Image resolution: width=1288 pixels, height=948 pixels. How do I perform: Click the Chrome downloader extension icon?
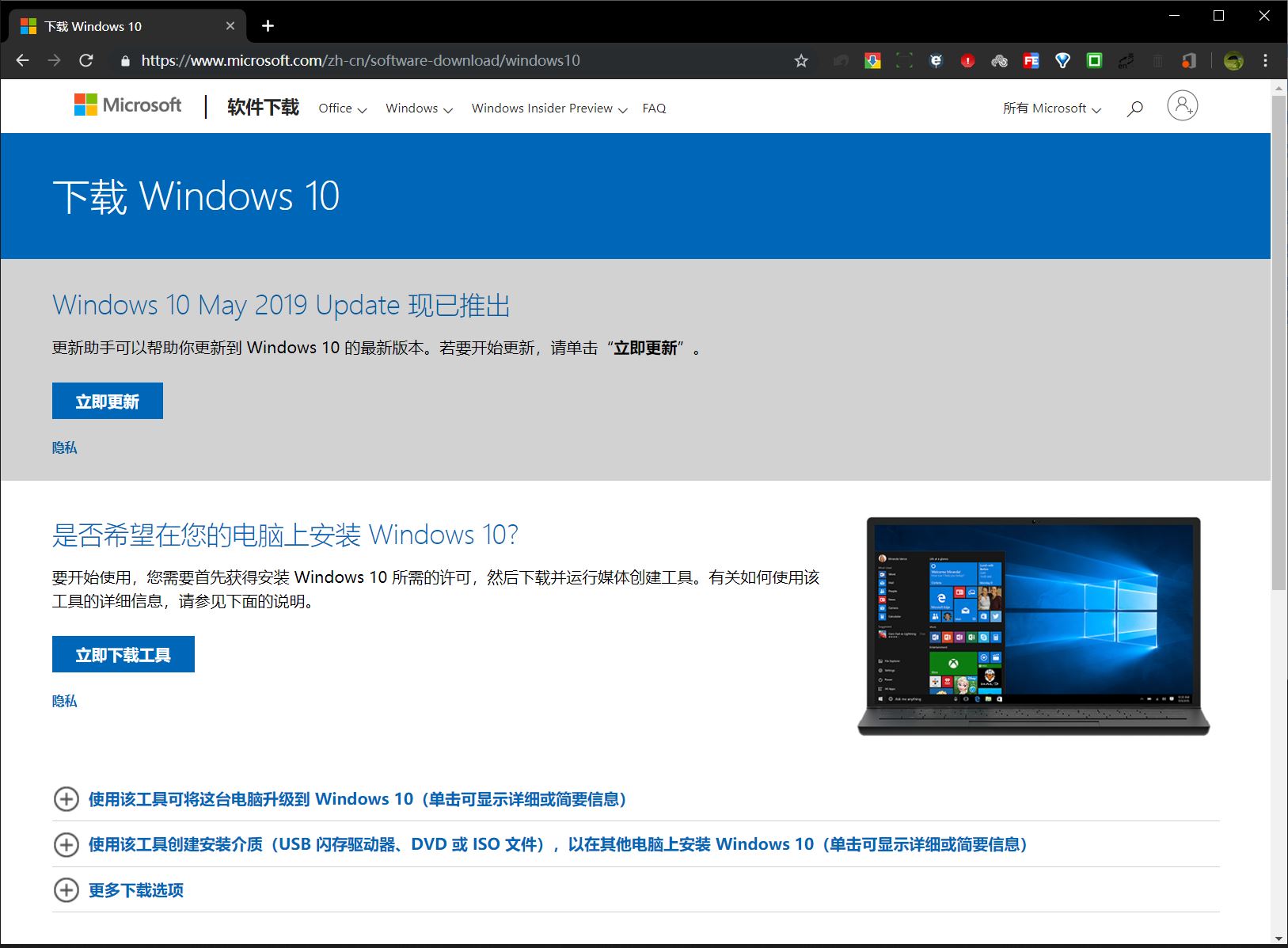872,61
